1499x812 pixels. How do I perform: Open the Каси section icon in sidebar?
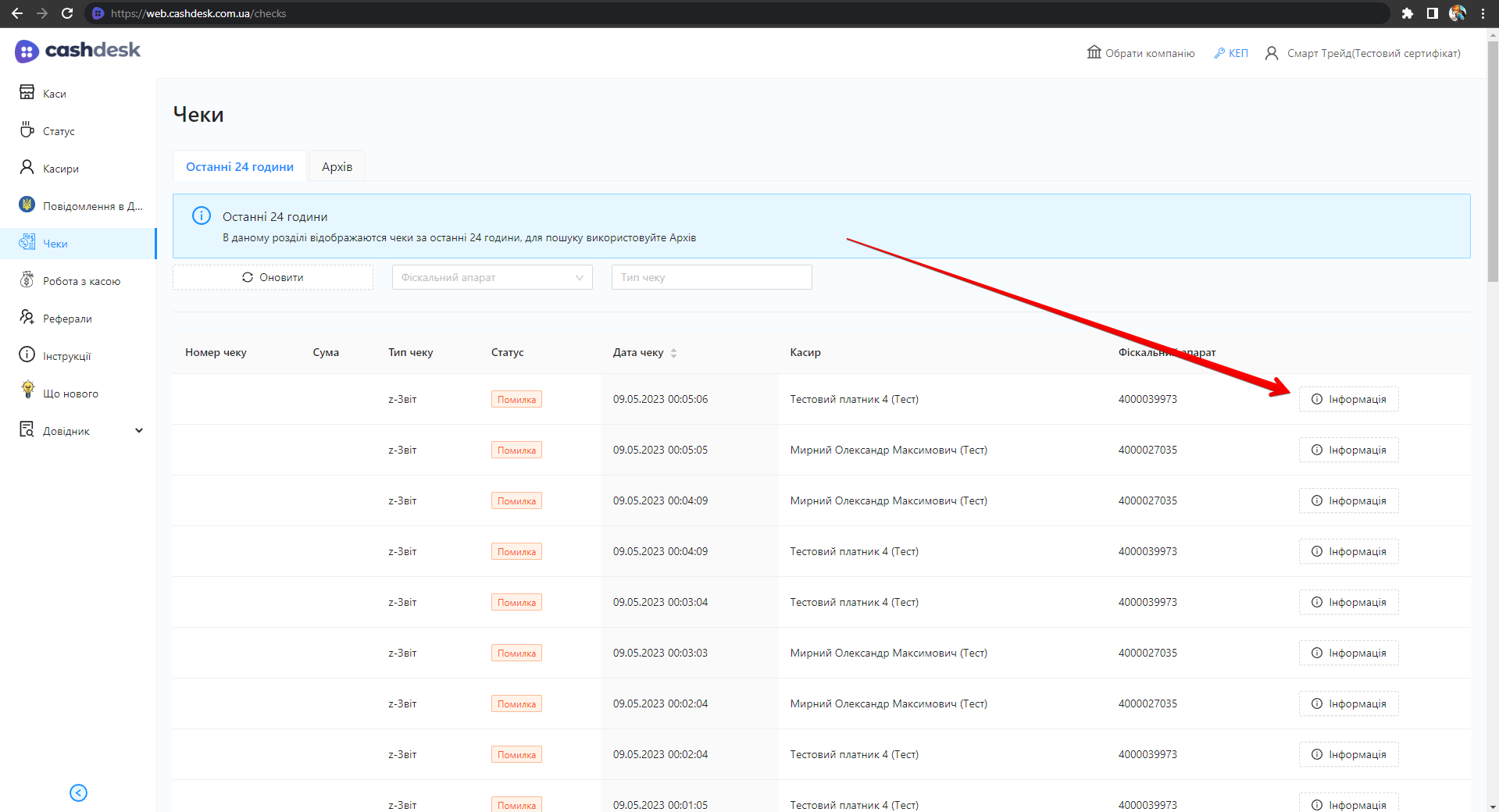point(27,92)
